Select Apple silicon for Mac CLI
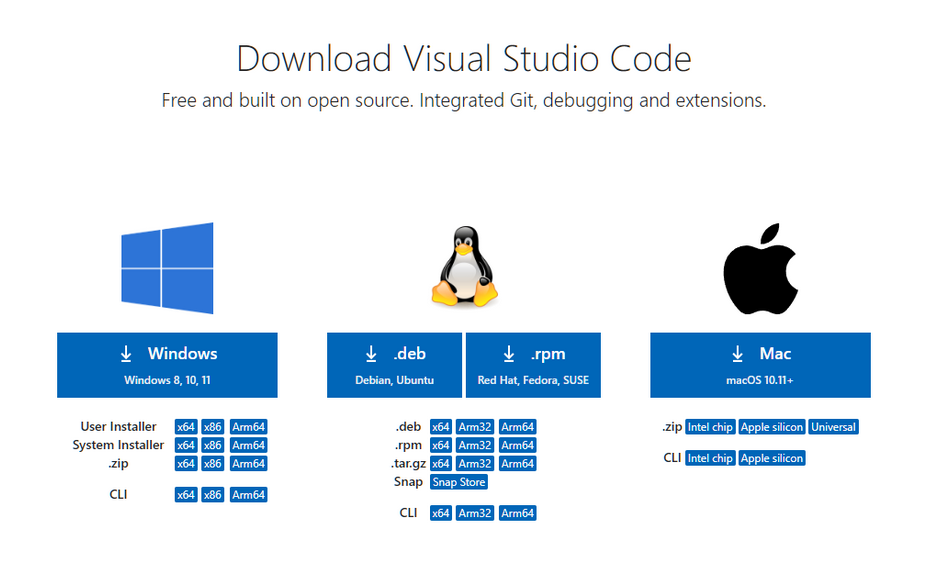Screen dimensions: 951x570 coord(772,458)
